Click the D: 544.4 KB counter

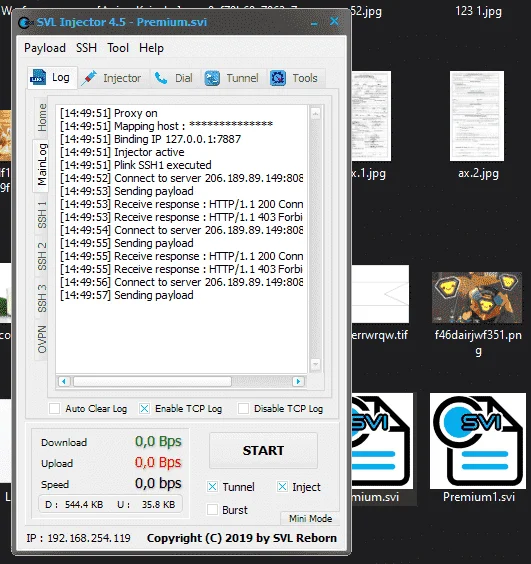pos(74,505)
